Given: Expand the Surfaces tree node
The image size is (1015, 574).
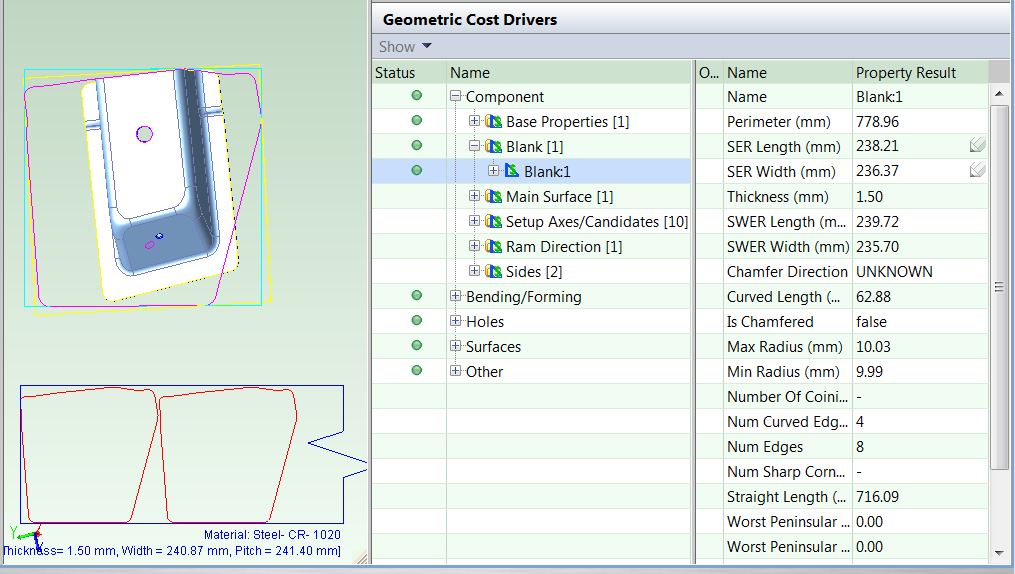Looking at the screenshot, I should (456, 347).
